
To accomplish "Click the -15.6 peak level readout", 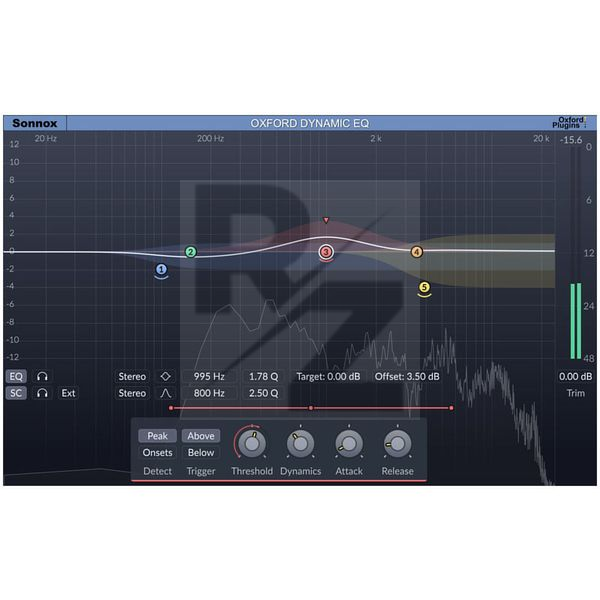I will [571, 140].
